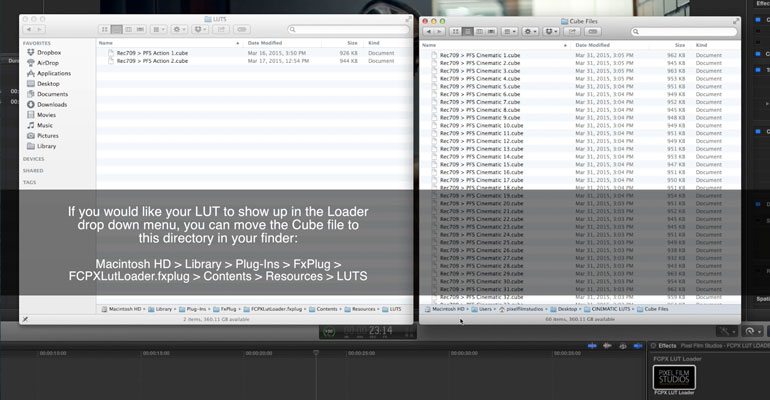Click search field in LUTS window
This screenshot has height=400, width=770.
[348, 29]
